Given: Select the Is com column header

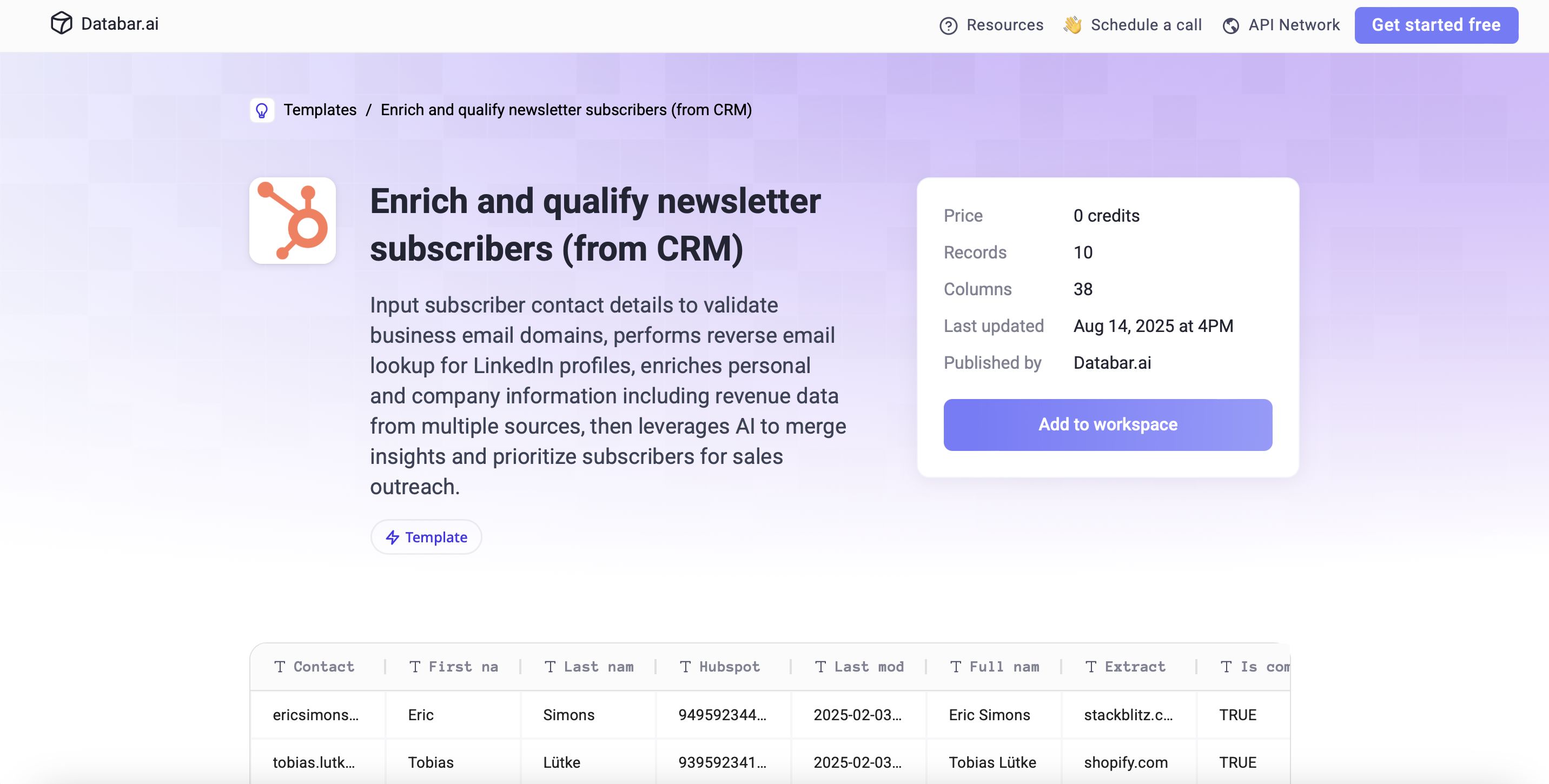Looking at the screenshot, I should (x=1243, y=666).
